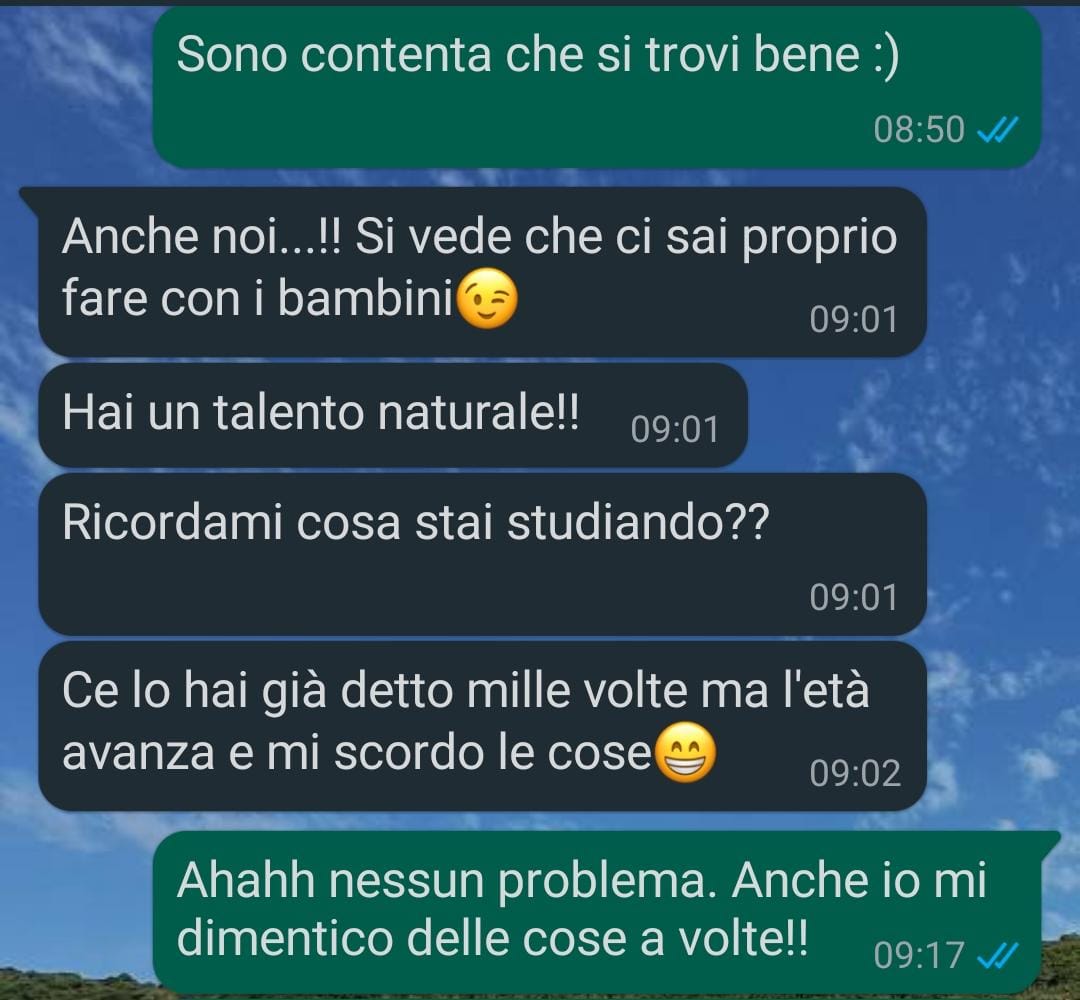This screenshot has height=1000, width=1080.
Task: Tap the 'Ahahh nessun problema' message
Action: click(596, 912)
